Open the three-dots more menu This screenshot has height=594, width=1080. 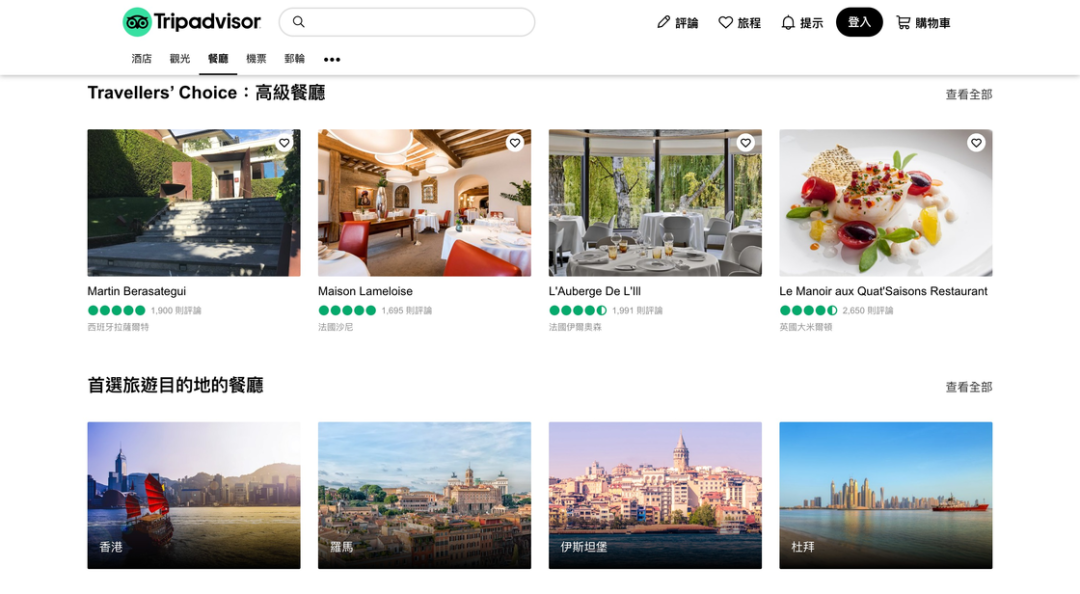tap(332, 59)
